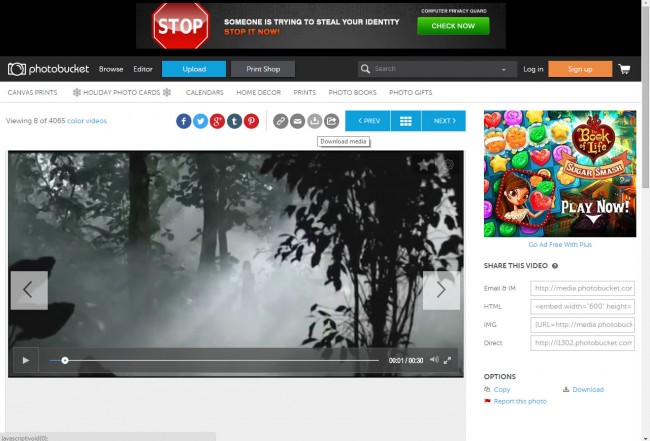Screen dimensions: 650x441
Task: Open the Home Decor menu
Action: point(256,92)
